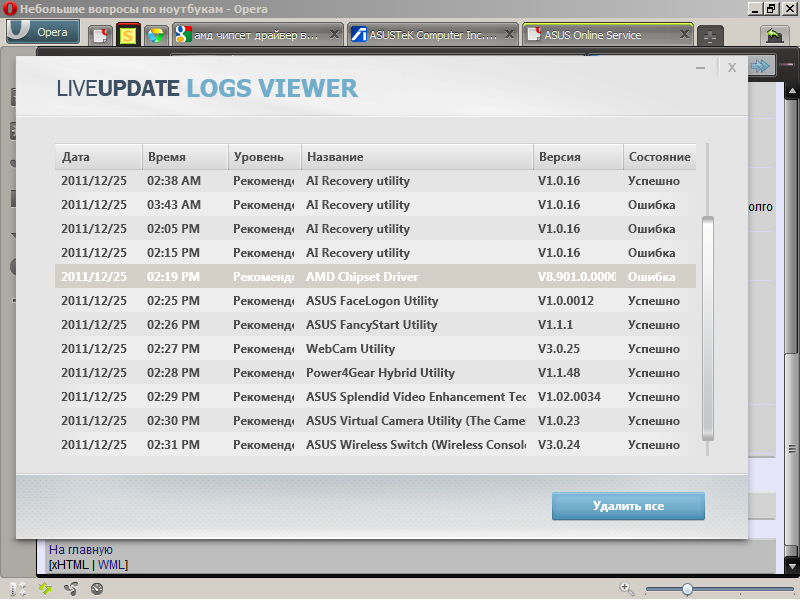
Task: Close the Google search tab
Action: (x=334, y=34)
